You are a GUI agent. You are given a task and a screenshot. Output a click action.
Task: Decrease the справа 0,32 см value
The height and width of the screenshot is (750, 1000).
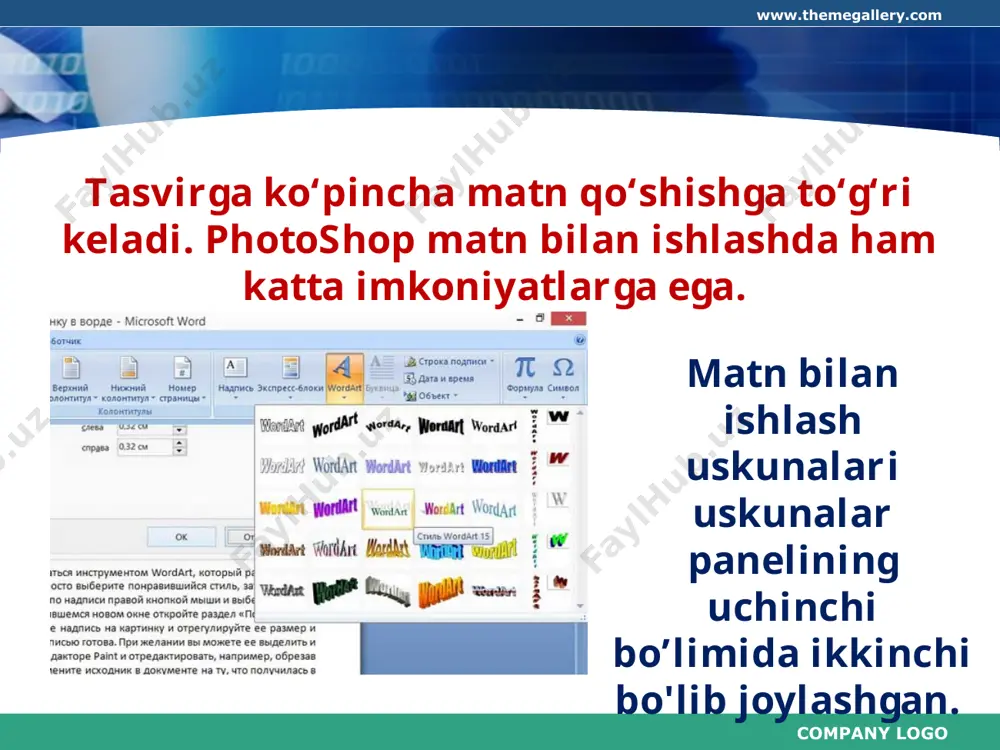pyautogui.click(x=179, y=451)
